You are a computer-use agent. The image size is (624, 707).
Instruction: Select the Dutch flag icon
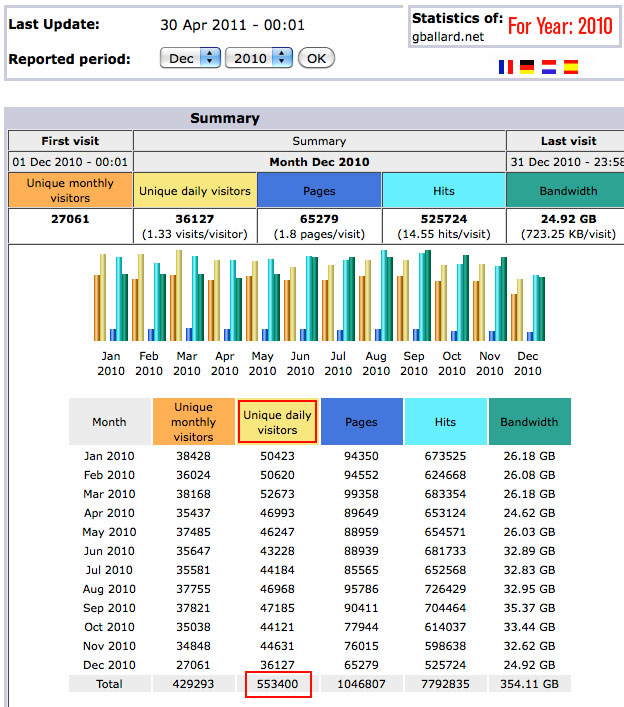[548, 68]
